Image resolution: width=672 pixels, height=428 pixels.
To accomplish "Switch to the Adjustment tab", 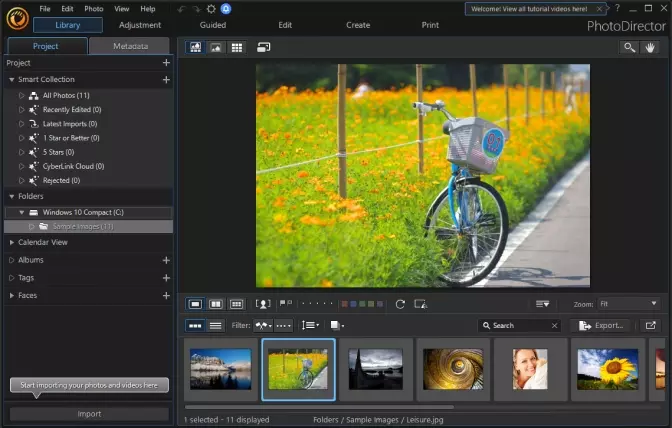I will point(139,25).
